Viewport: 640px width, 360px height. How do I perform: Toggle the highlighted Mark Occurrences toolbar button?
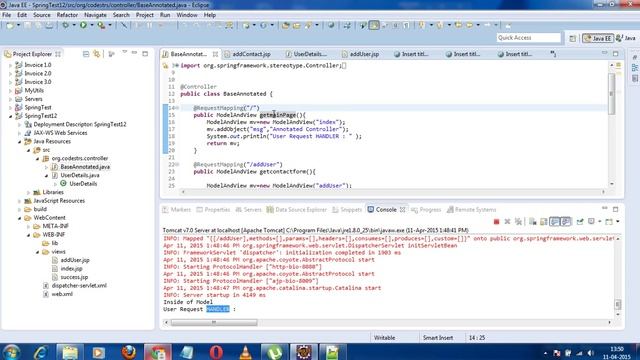pos(374,25)
